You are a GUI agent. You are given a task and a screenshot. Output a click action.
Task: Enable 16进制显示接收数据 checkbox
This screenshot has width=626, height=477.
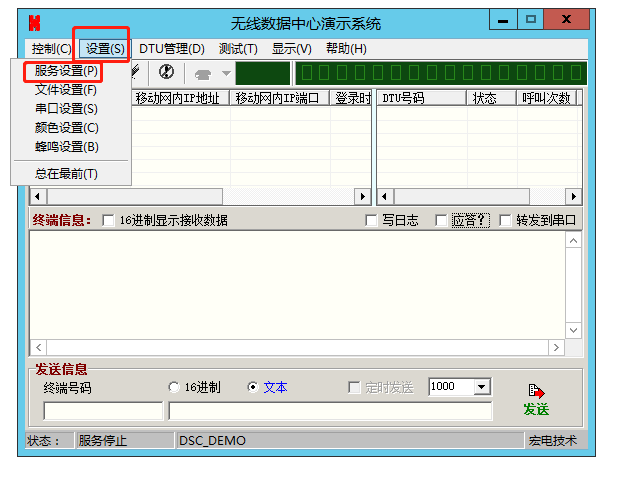tap(109, 220)
